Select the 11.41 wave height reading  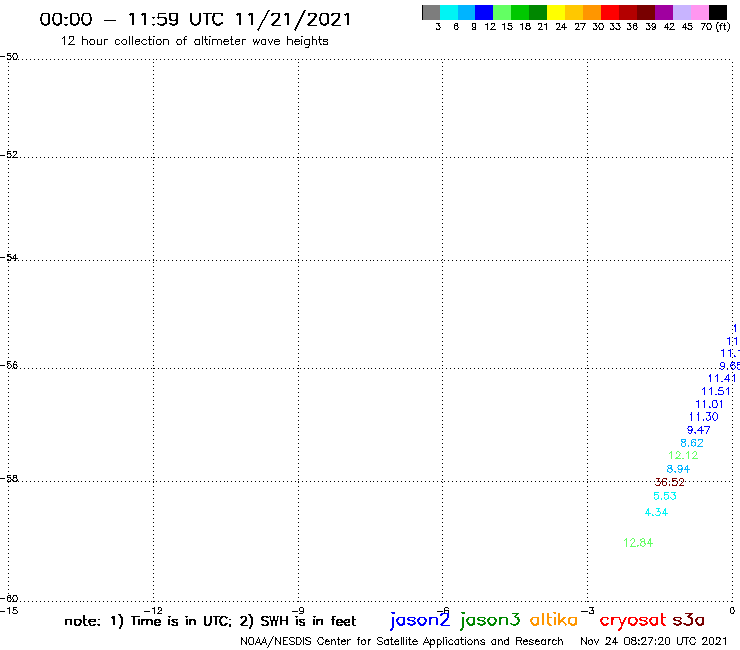[722, 378]
